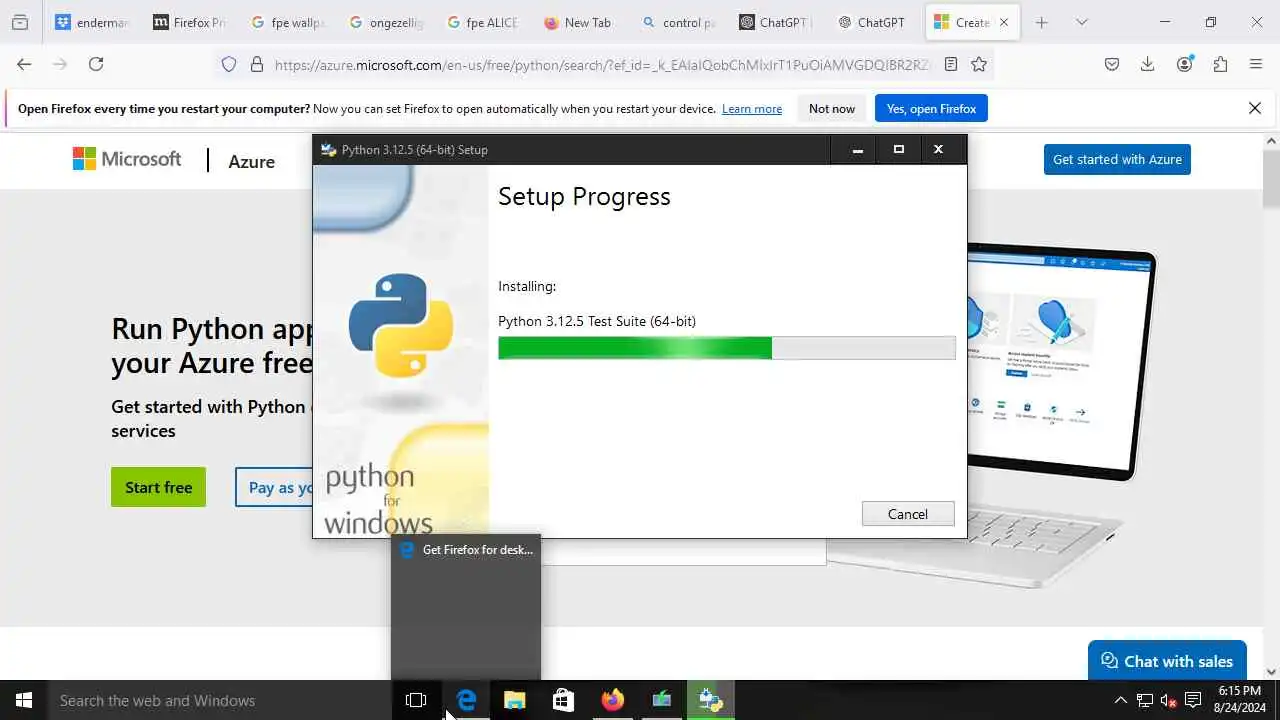Dismiss the Firefox startup notification bar
This screenshot has width=1280, height=720.
[x=1255, y=108]
